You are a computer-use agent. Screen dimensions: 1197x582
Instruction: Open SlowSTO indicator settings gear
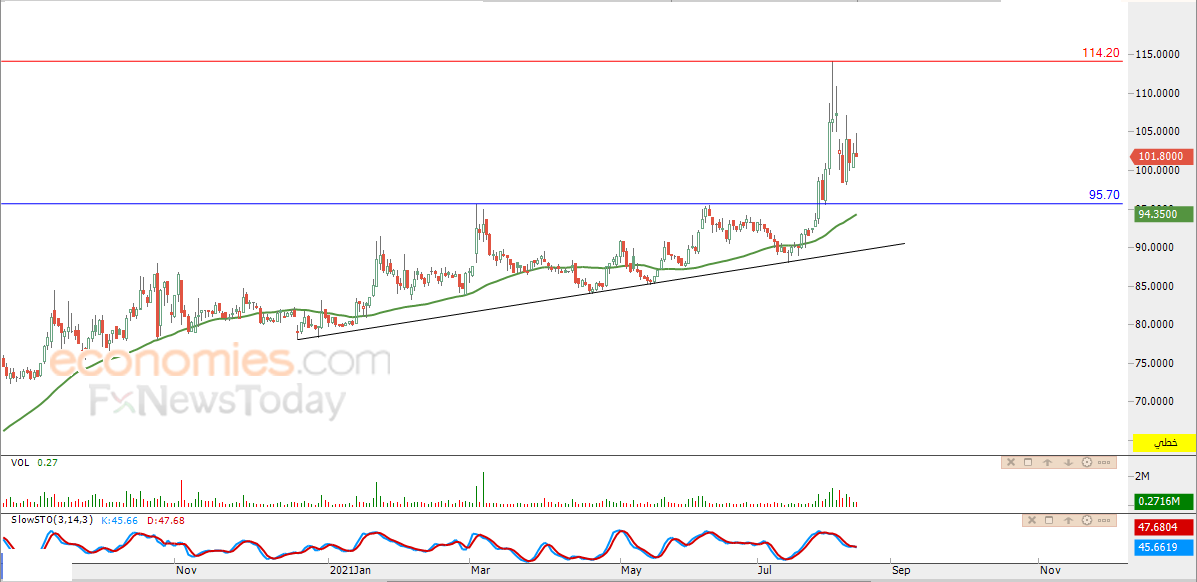coord(1086,520)
